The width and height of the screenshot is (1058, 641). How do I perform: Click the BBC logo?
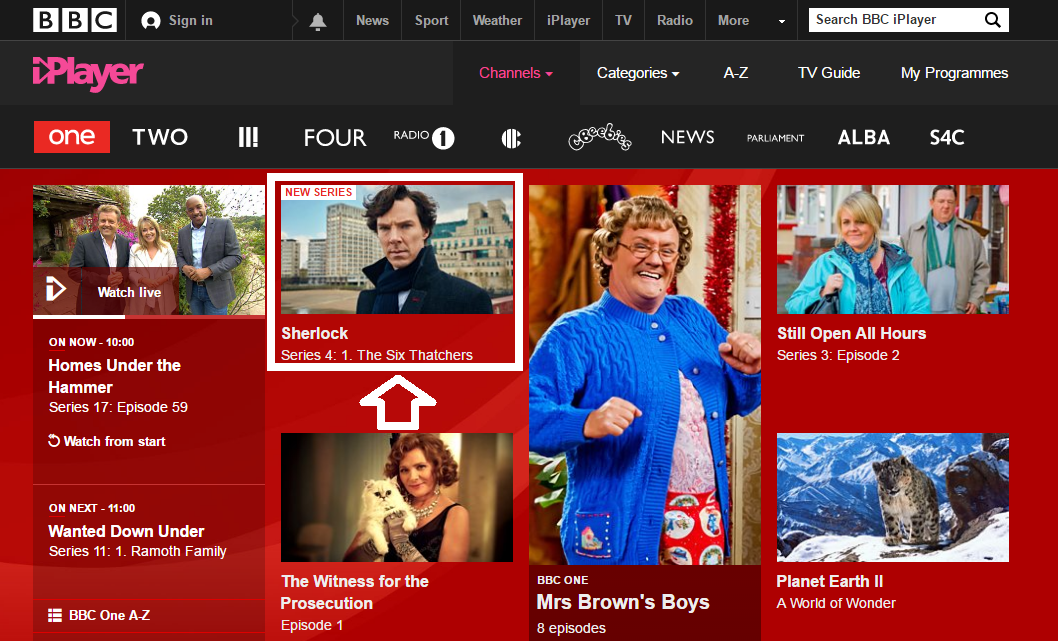(75, 20)
